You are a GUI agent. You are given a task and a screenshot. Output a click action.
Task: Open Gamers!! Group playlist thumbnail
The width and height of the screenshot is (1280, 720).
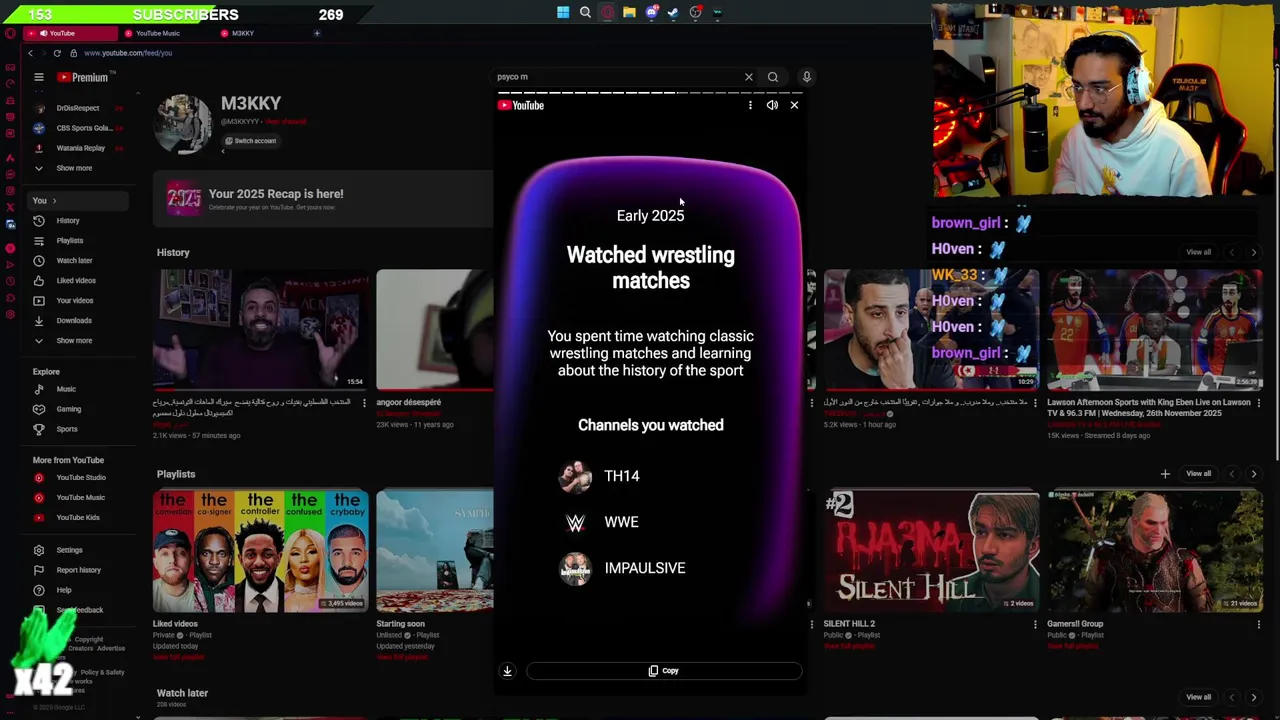pyautogui.click(x=1155, y=550)
